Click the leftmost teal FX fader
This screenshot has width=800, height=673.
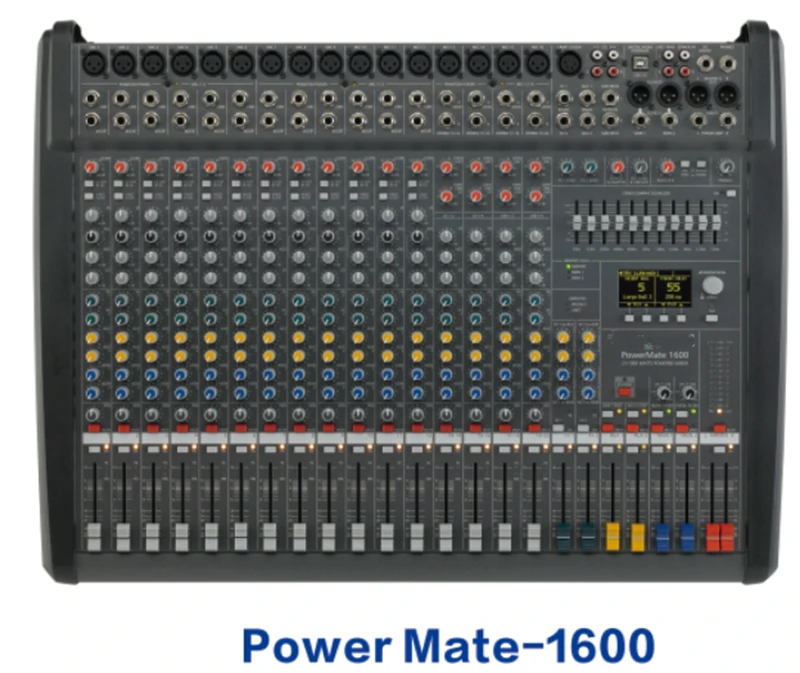tap(563, 537)
